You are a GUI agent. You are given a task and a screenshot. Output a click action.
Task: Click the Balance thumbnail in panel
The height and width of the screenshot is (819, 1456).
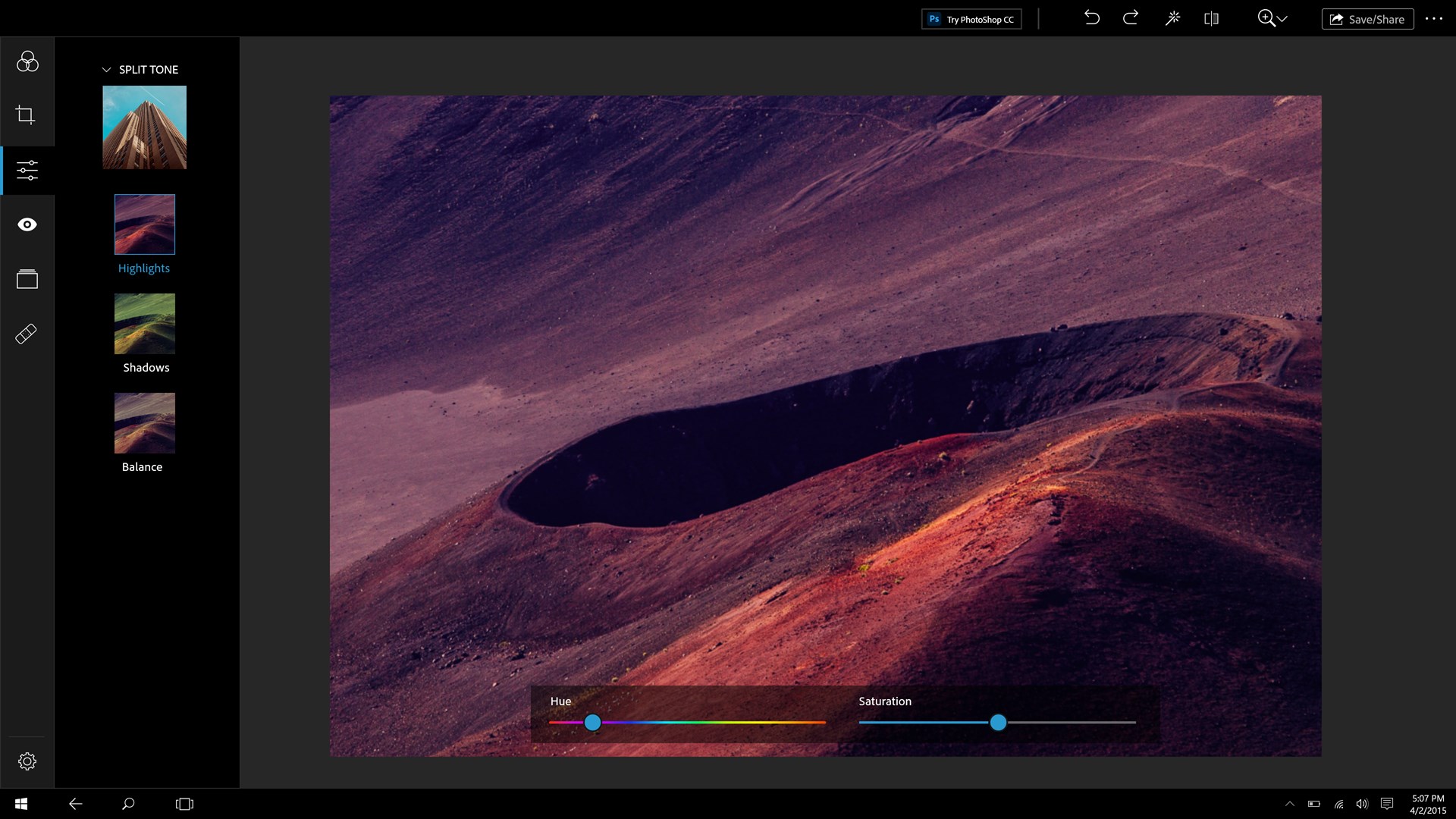coord(144,422)
